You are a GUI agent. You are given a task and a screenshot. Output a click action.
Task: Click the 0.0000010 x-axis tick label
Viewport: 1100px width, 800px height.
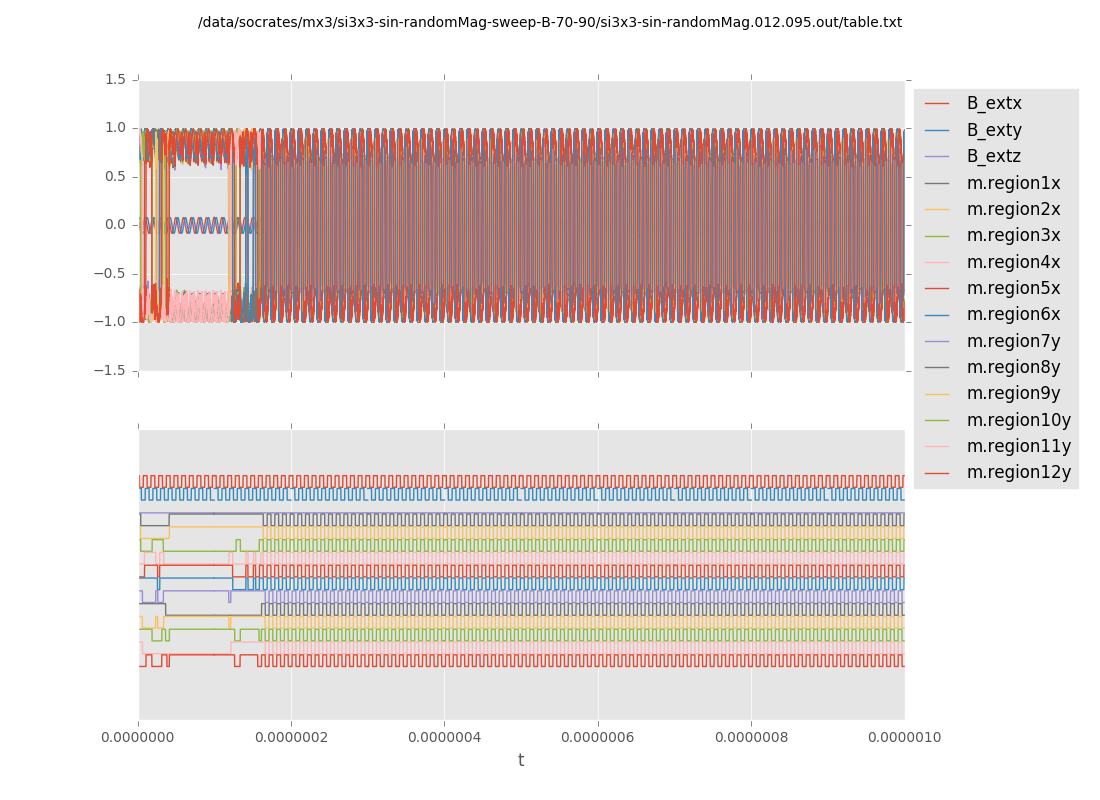[904, 738]
